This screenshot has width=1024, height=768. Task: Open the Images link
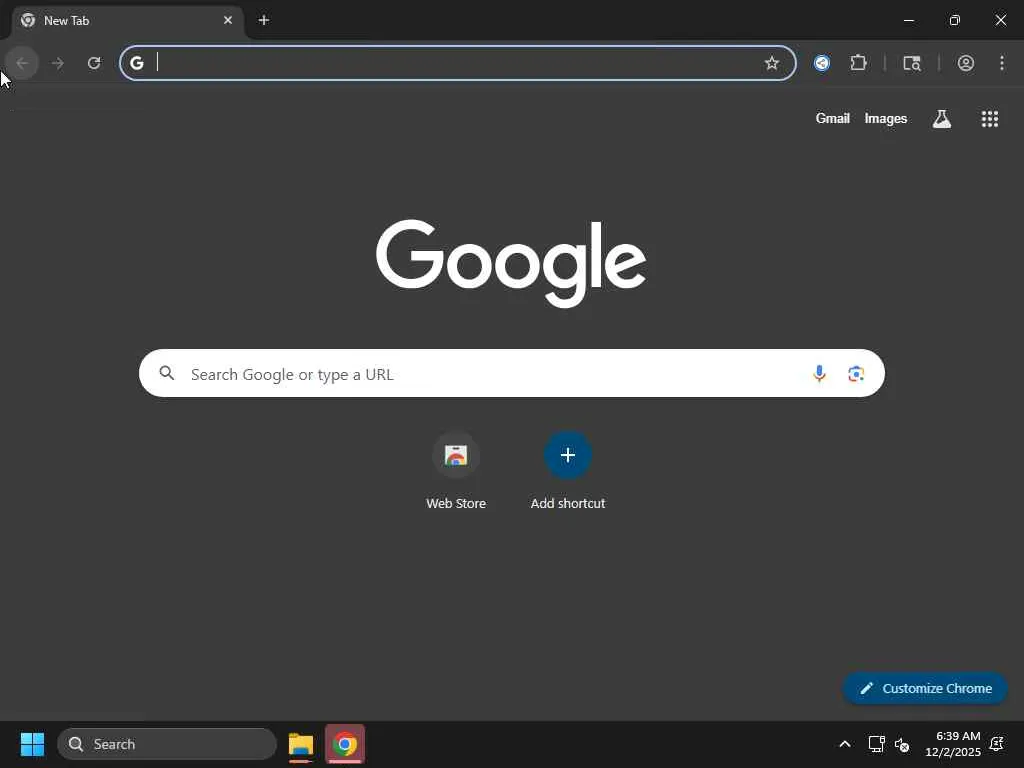886,118
